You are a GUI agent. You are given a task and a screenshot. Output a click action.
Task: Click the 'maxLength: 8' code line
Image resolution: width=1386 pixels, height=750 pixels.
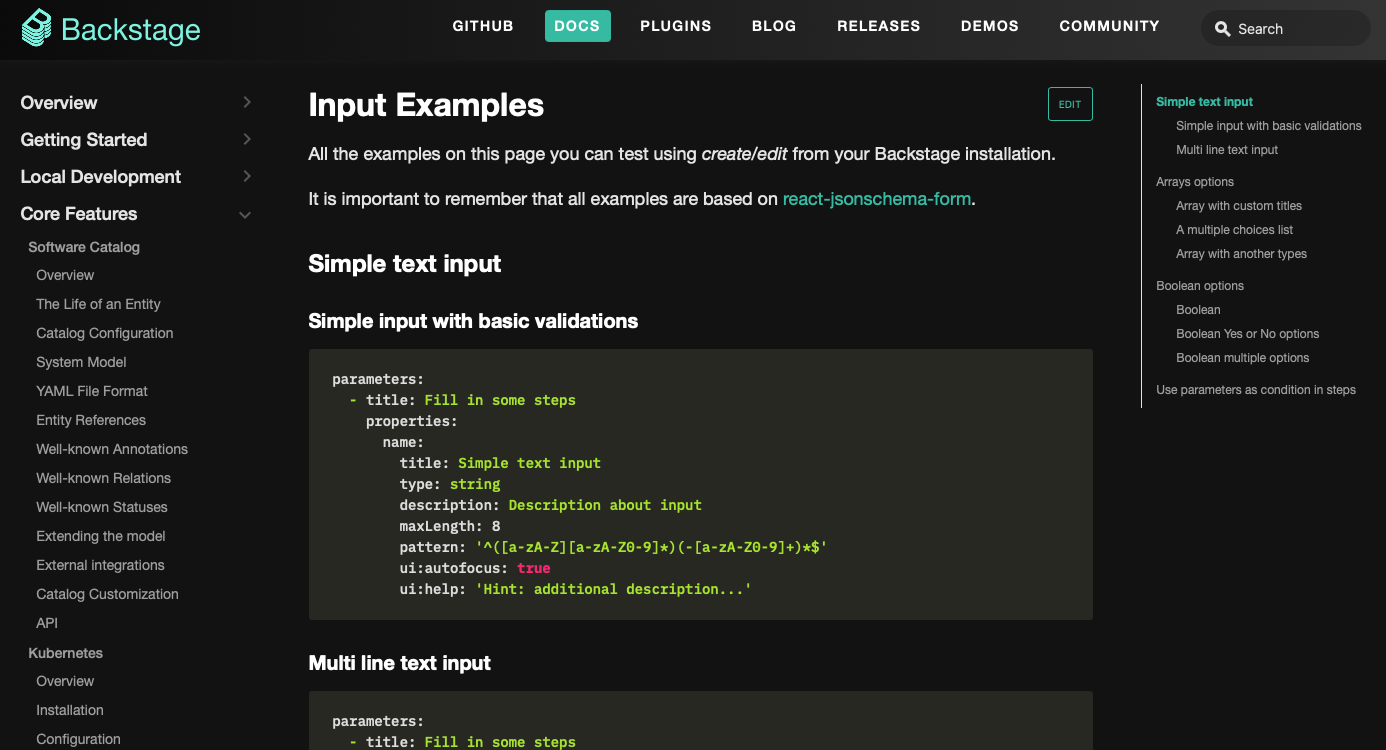(x=450, y=526)
